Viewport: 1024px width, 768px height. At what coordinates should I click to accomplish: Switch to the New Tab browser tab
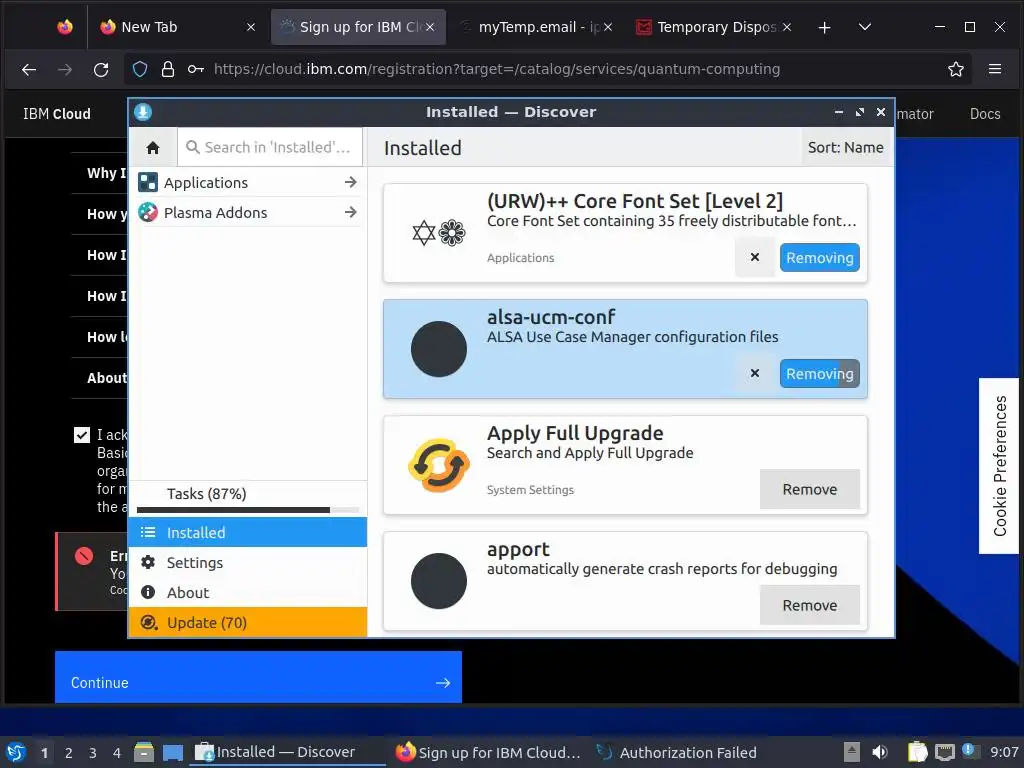176,27
